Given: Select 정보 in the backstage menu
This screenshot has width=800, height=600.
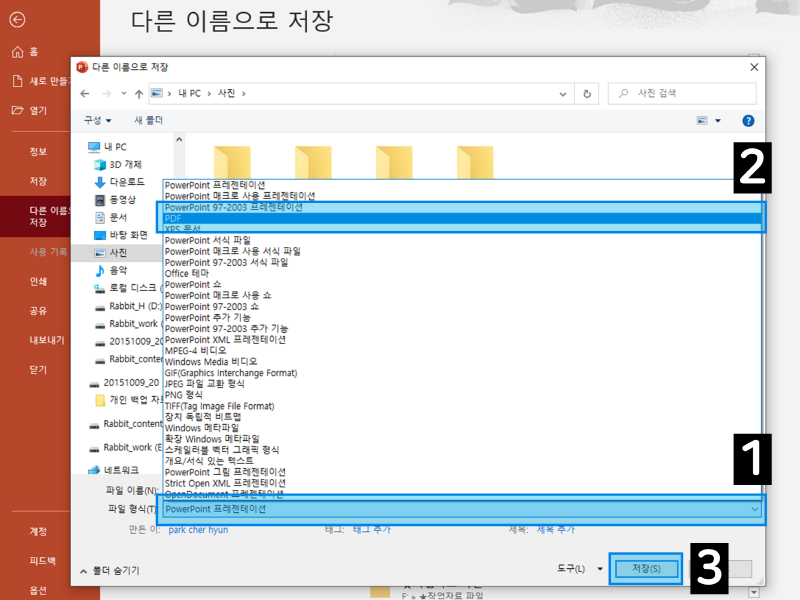Looking at the screenshot, I should pyautogui.click(x=38, y=152).
